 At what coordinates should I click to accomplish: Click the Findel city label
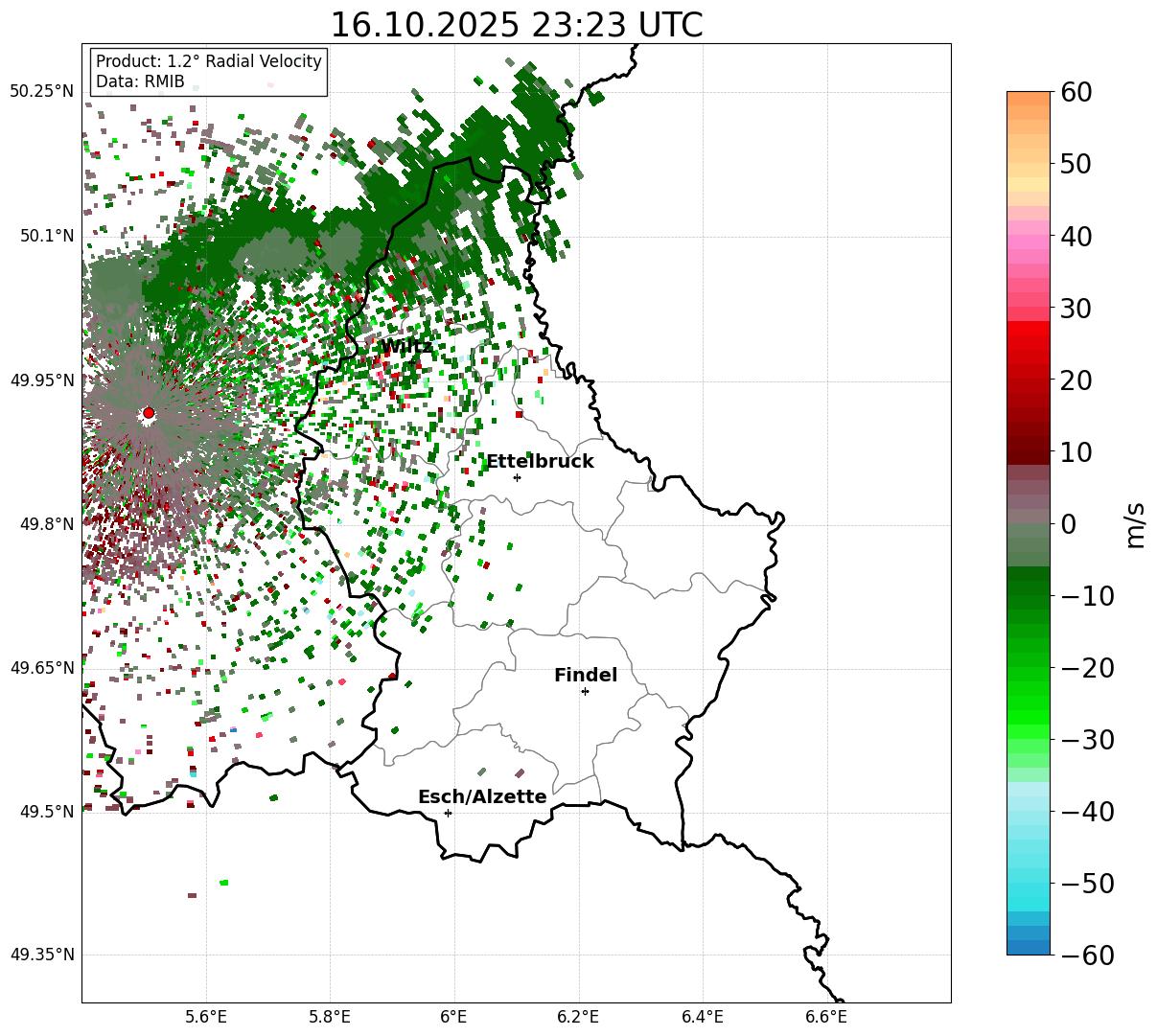[x=586, y=676]
